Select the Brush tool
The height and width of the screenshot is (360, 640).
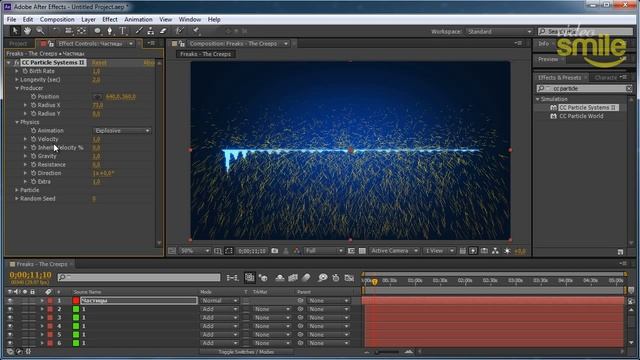(x=139, y=31)
